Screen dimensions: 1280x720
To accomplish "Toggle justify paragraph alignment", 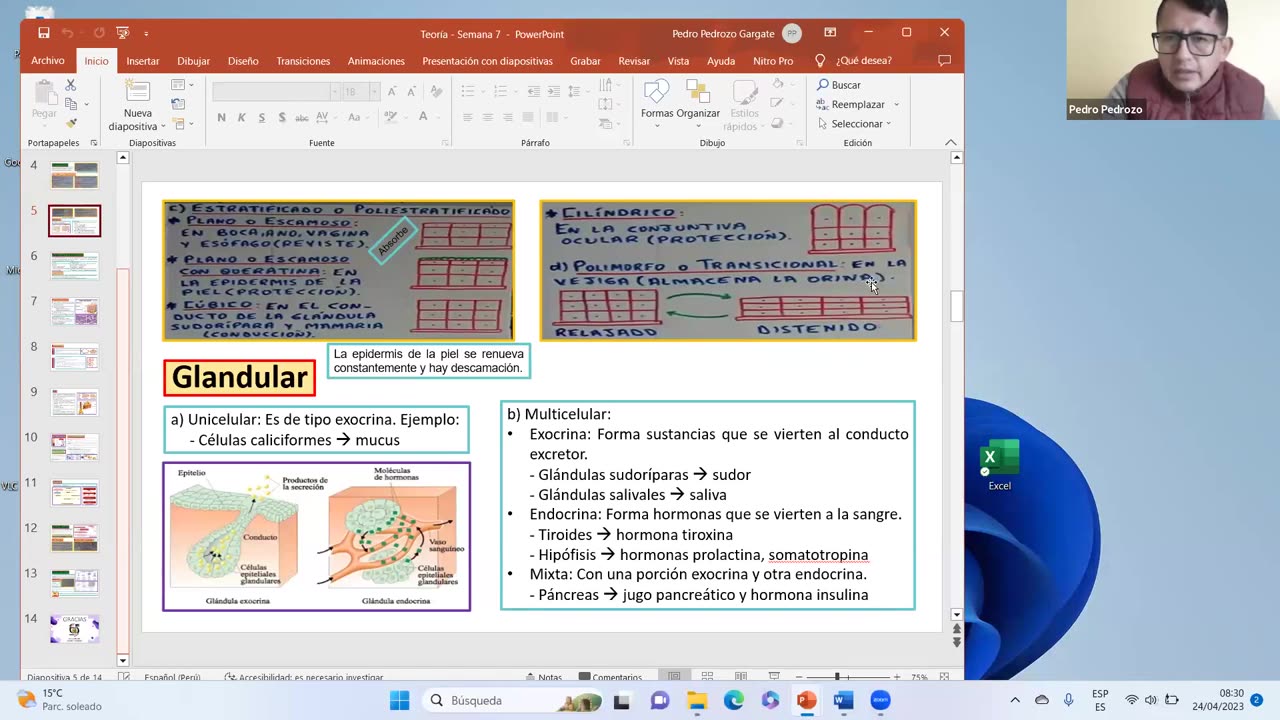I will [x=528, y=117].
